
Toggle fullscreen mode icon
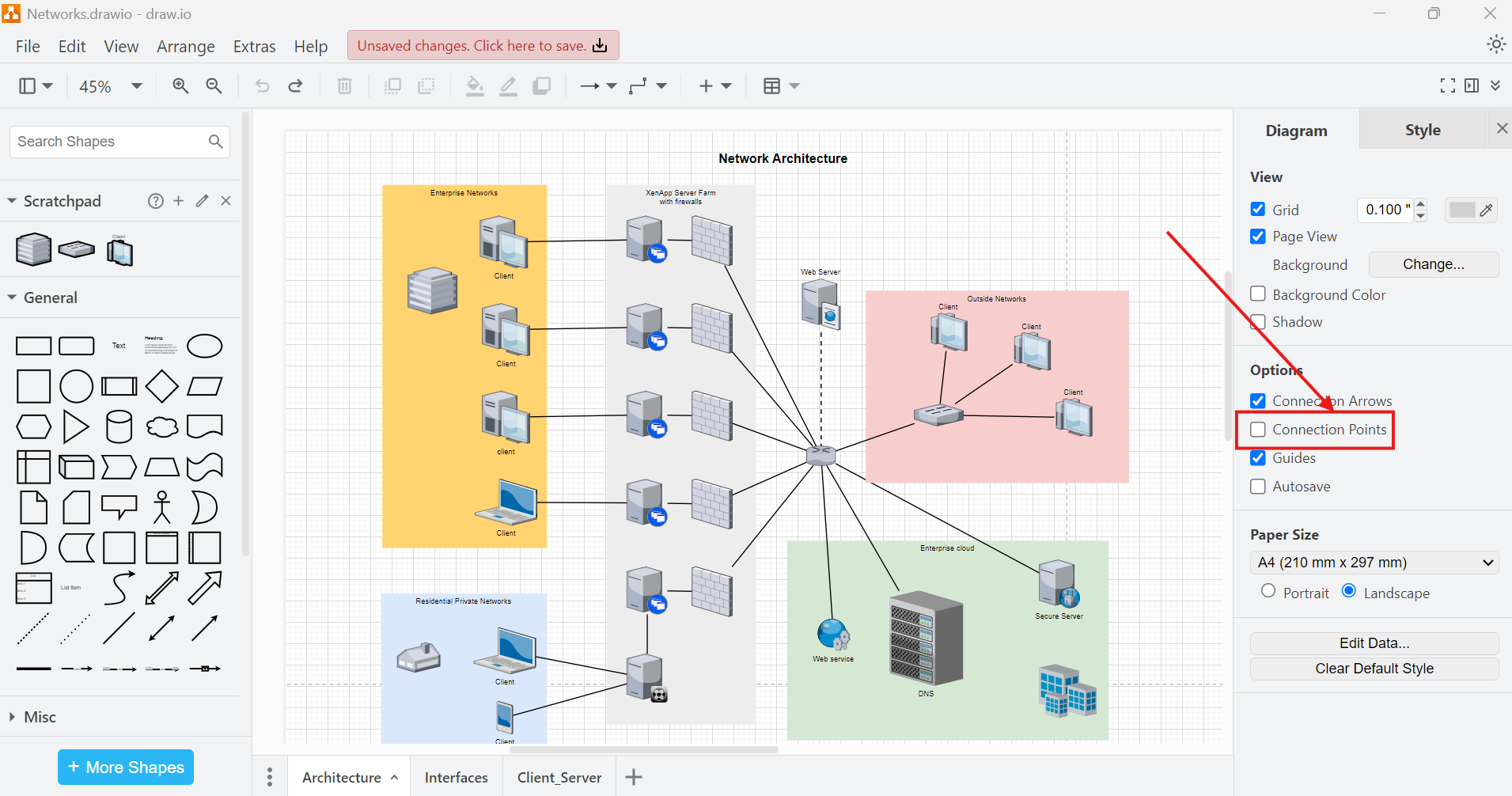pos(1447,85)
